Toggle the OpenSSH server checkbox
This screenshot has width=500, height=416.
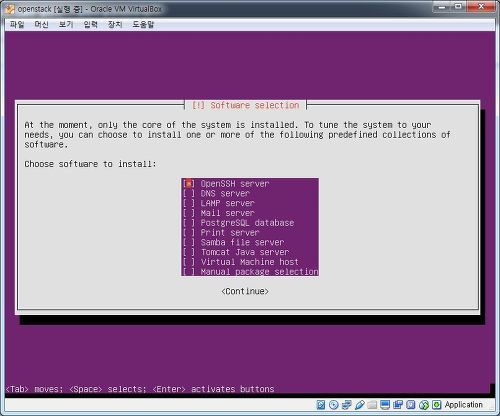click(189, 184)
